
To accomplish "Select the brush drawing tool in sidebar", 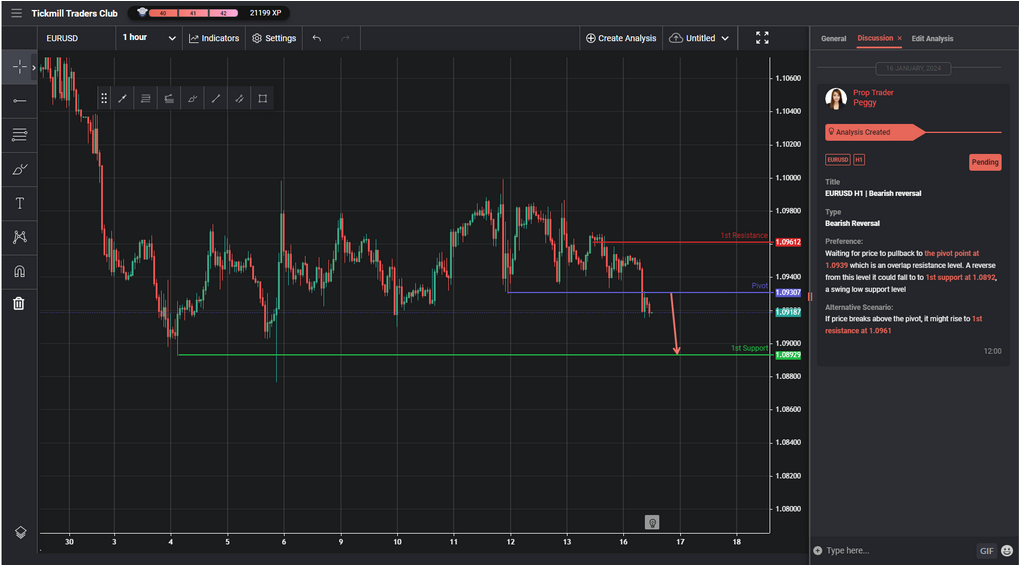I will coord(19,169).
